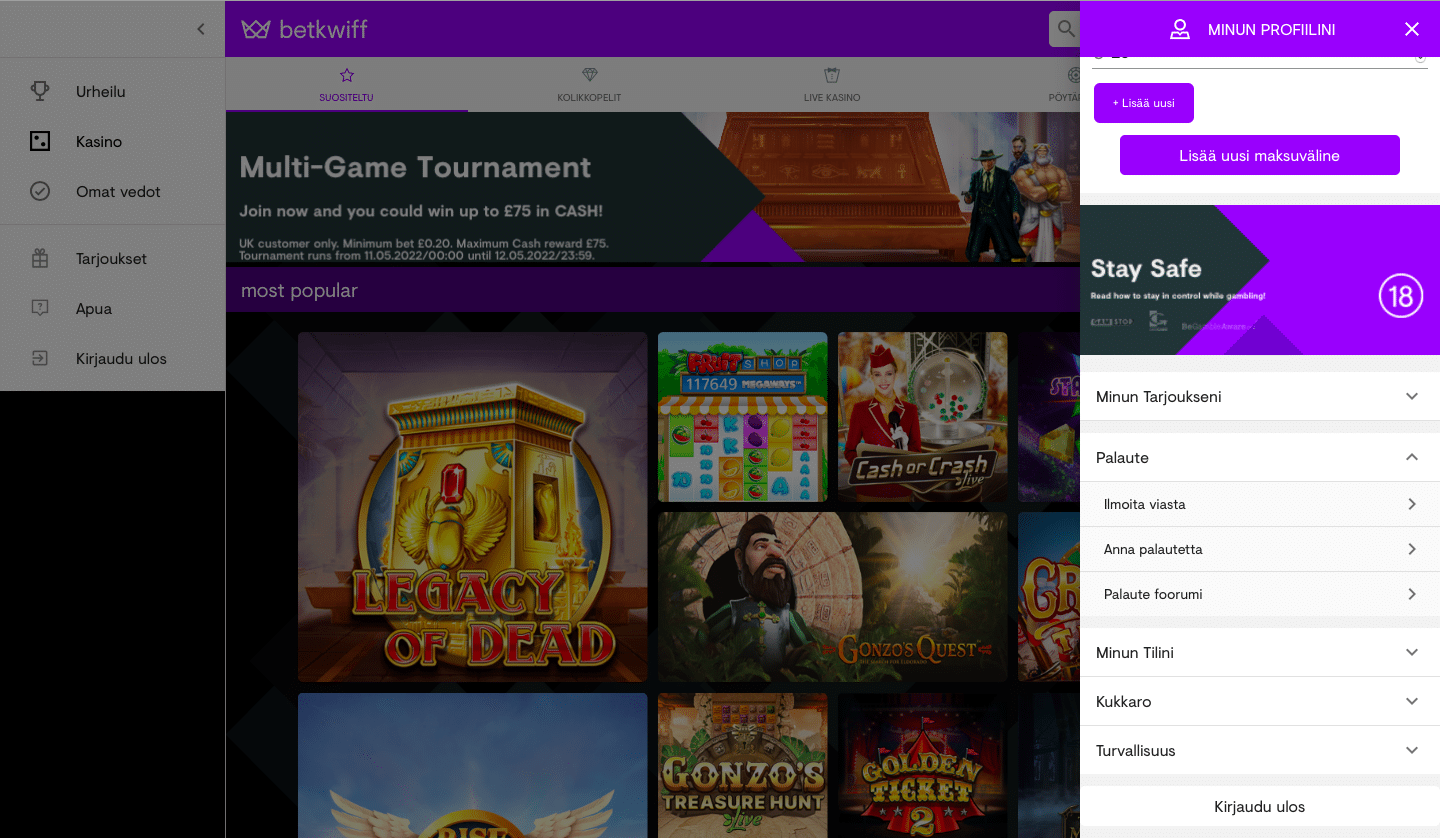Open Anna palautetta arrow
Viewport: 1440px width, 838px height.
[x=1412, y=549]
